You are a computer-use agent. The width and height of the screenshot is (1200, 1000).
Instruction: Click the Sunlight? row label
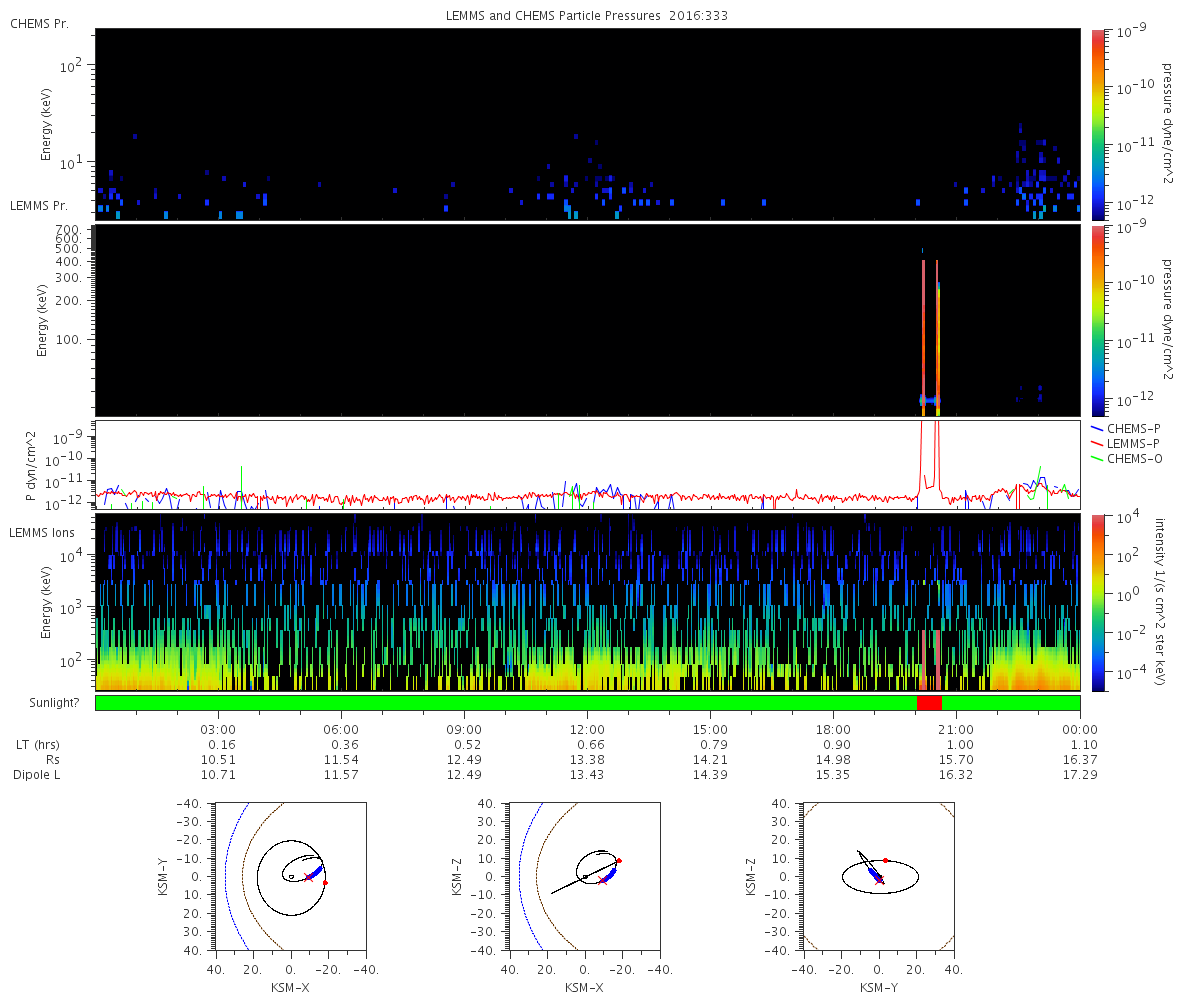coord(43,703)
